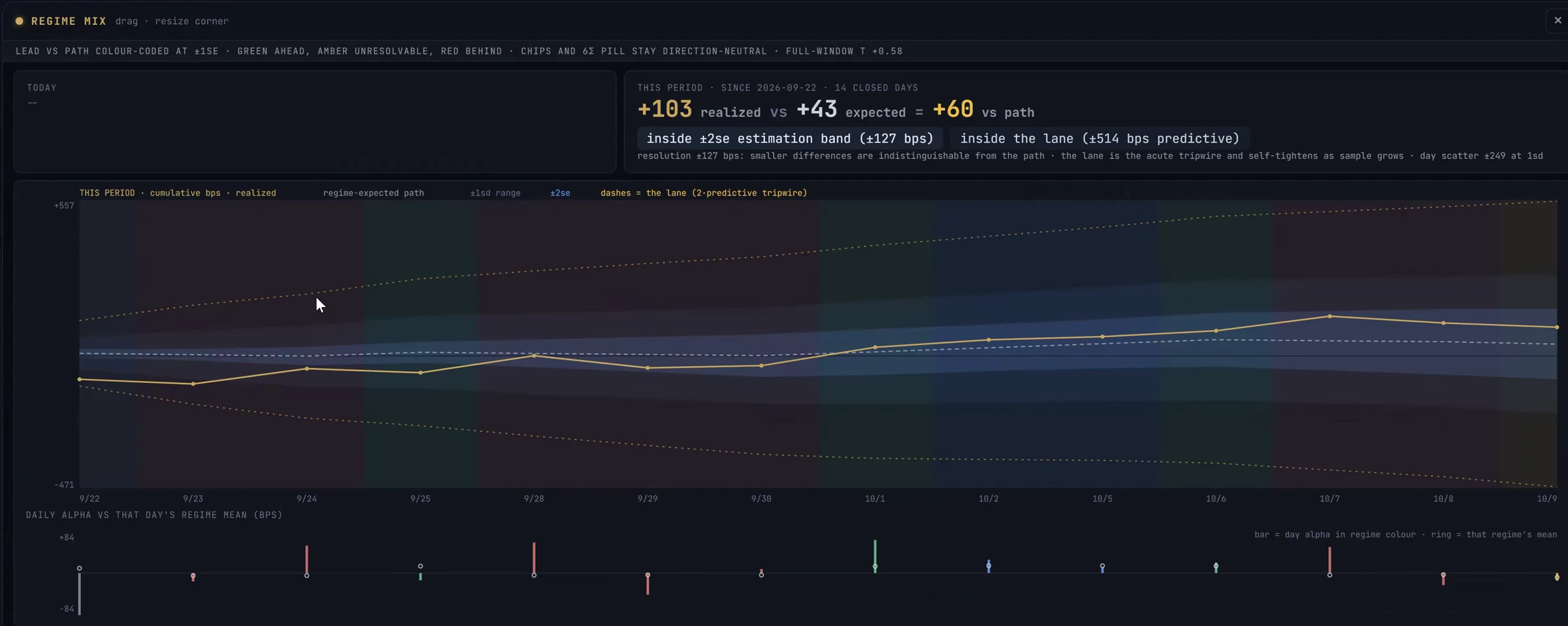This screenshot has height=626, width=1568.
Task: Click the realized line data point at 10/7
Action: coord(1330,316)
